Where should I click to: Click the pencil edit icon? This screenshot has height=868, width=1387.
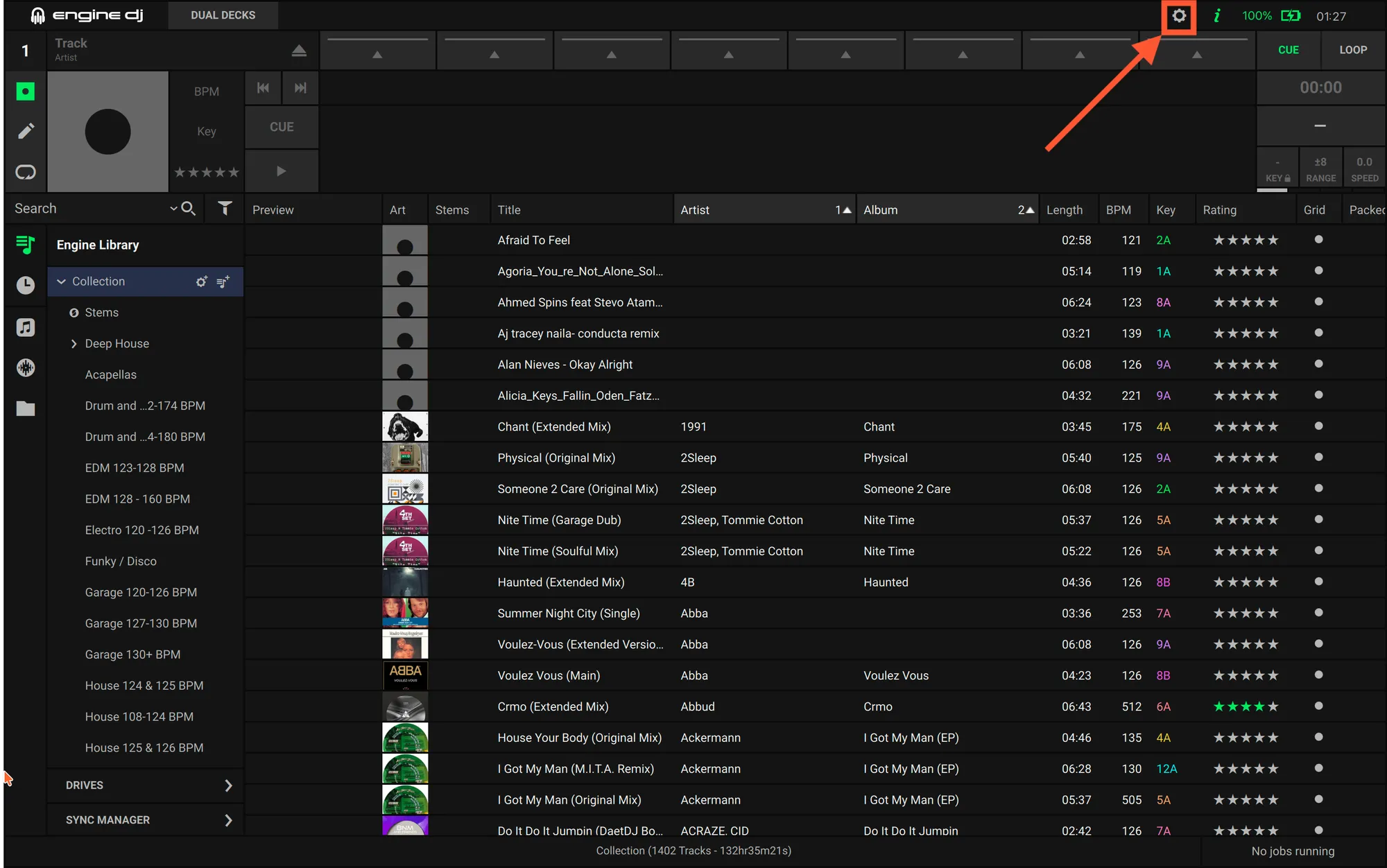coord(26,131)
